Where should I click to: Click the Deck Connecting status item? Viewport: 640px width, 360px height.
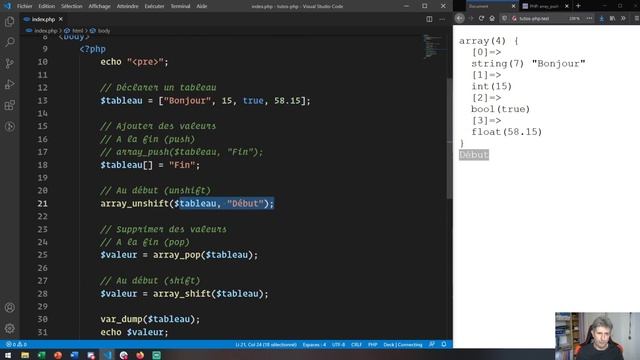[402, 344]
